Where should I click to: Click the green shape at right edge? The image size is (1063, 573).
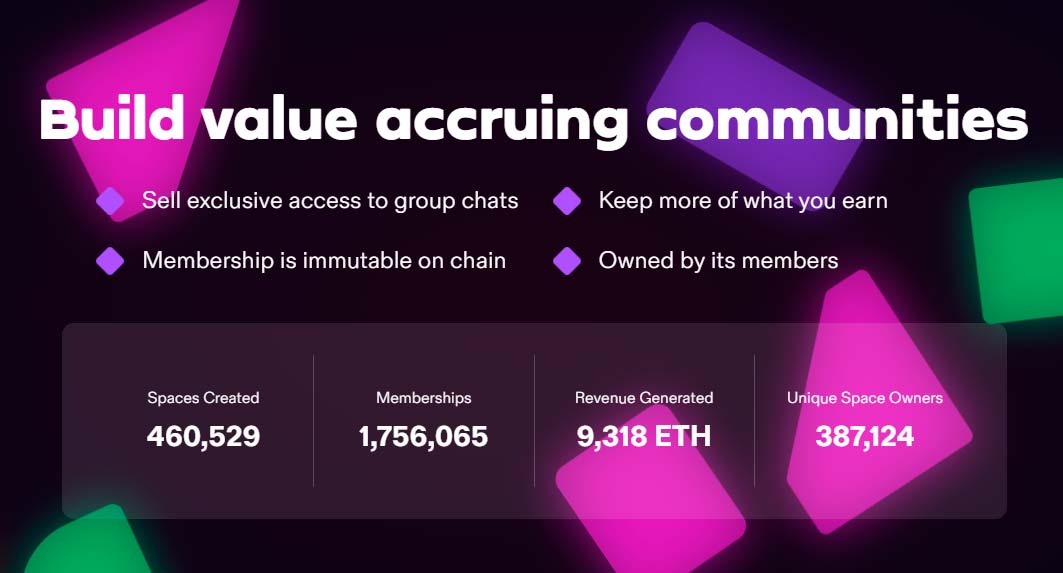coord(1017,250)
